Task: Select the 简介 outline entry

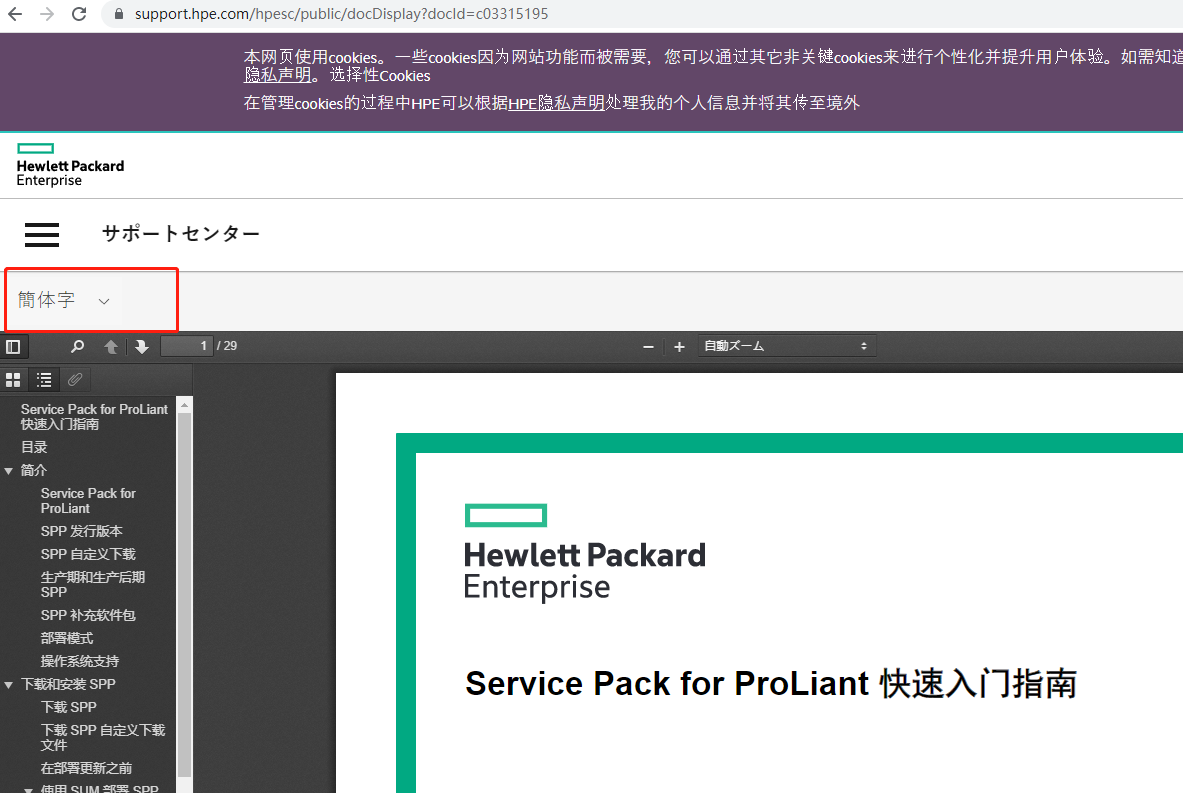Action: [34, 471]
